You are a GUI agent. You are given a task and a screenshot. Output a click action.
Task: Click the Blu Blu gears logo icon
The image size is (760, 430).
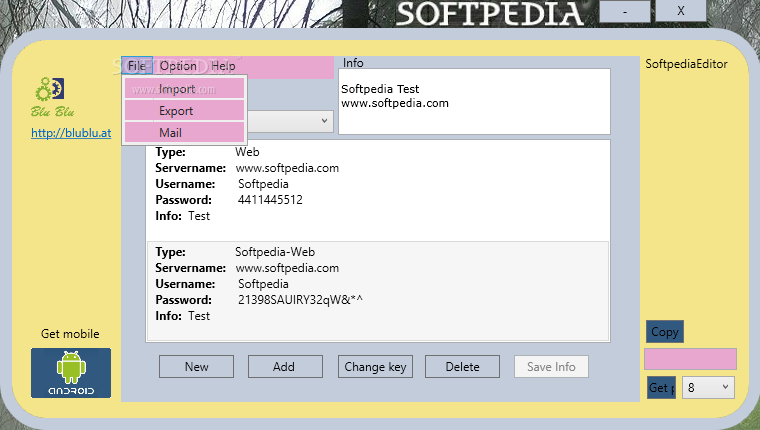[x=50, y=89]
